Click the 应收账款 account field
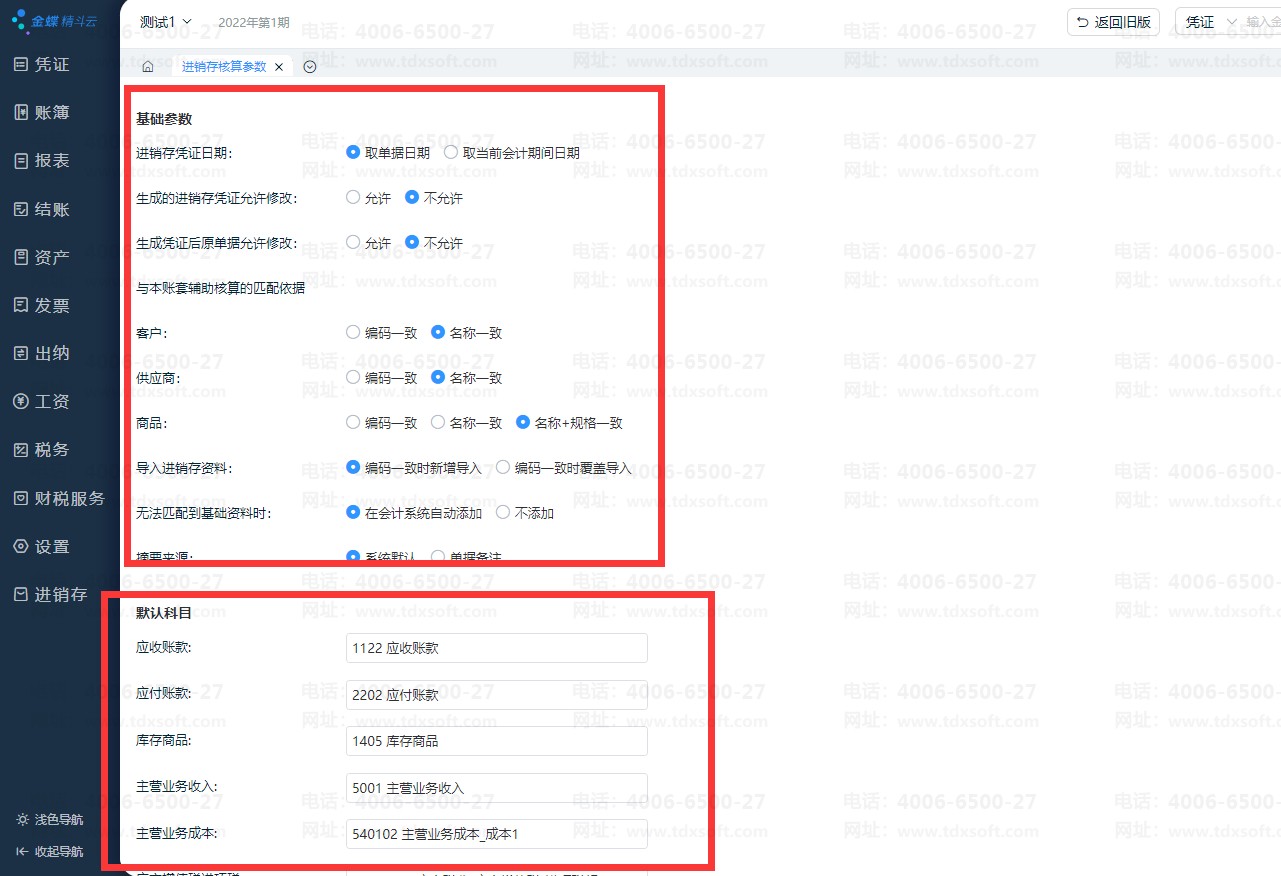The width and height of the screenshot is (1281, 876). (497, 648)
